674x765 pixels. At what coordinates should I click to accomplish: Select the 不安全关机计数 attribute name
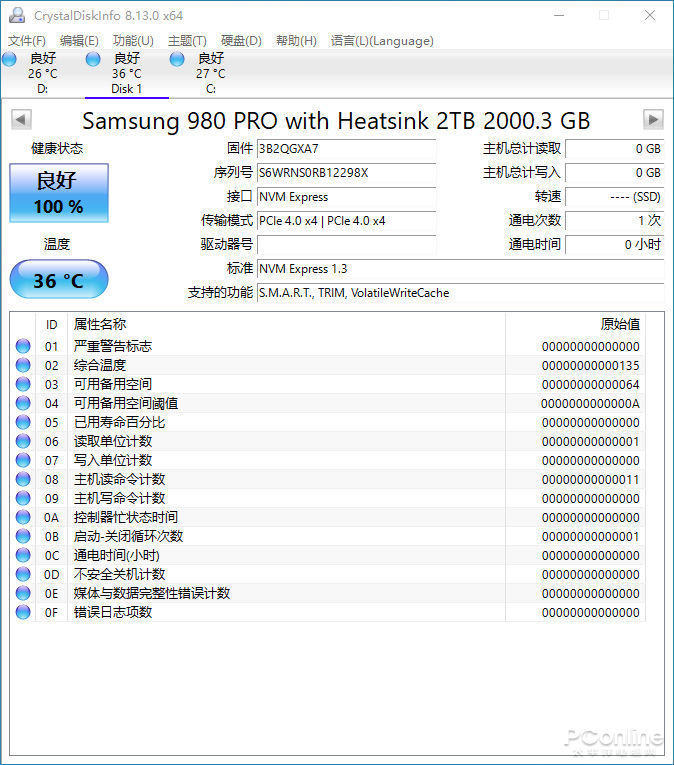pos(120,574)
